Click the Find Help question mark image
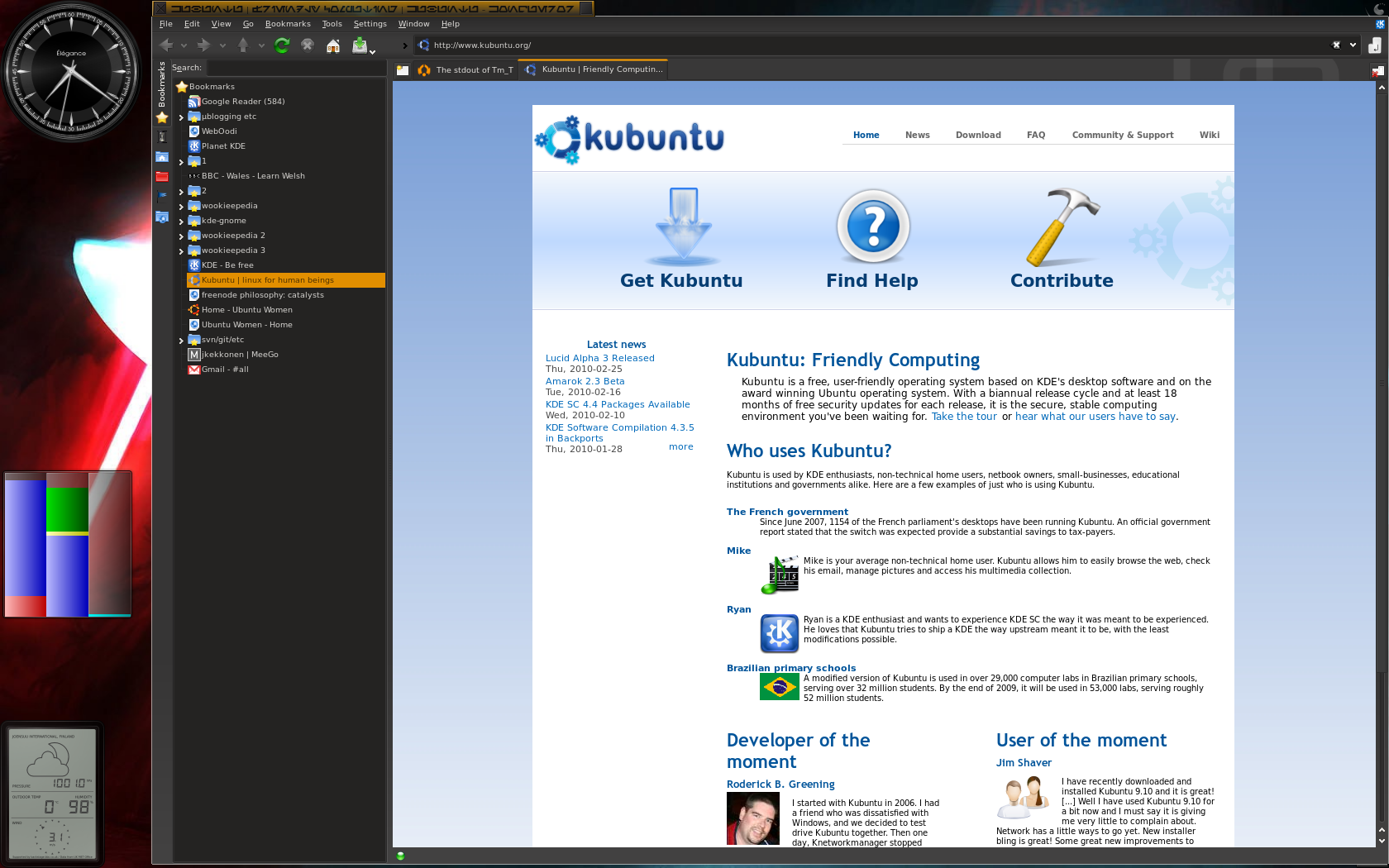 click(873, 227)
